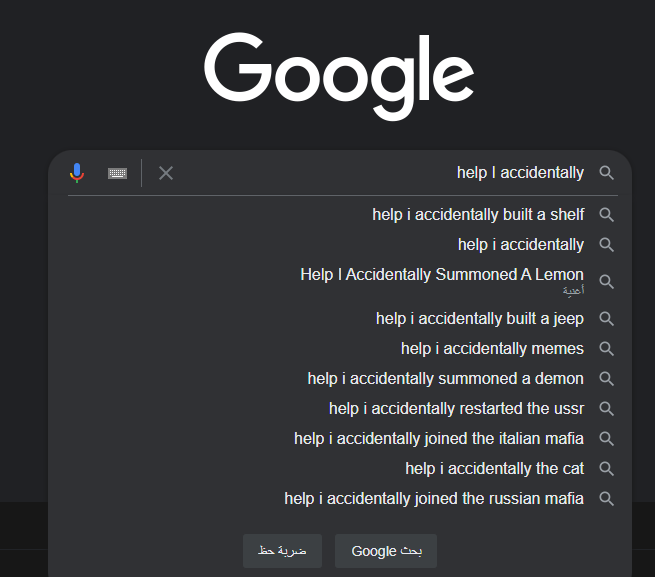Click the Google logo

click(339, 78)
